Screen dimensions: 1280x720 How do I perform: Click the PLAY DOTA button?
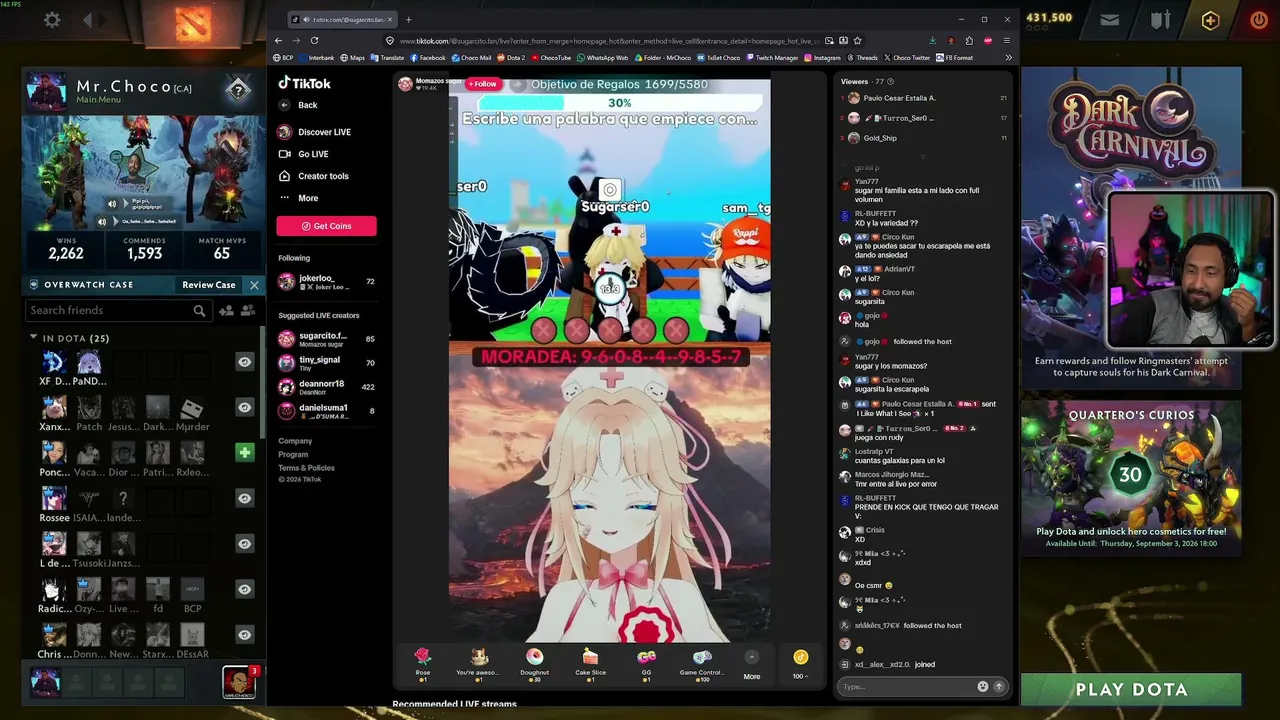coord(1131,690)
